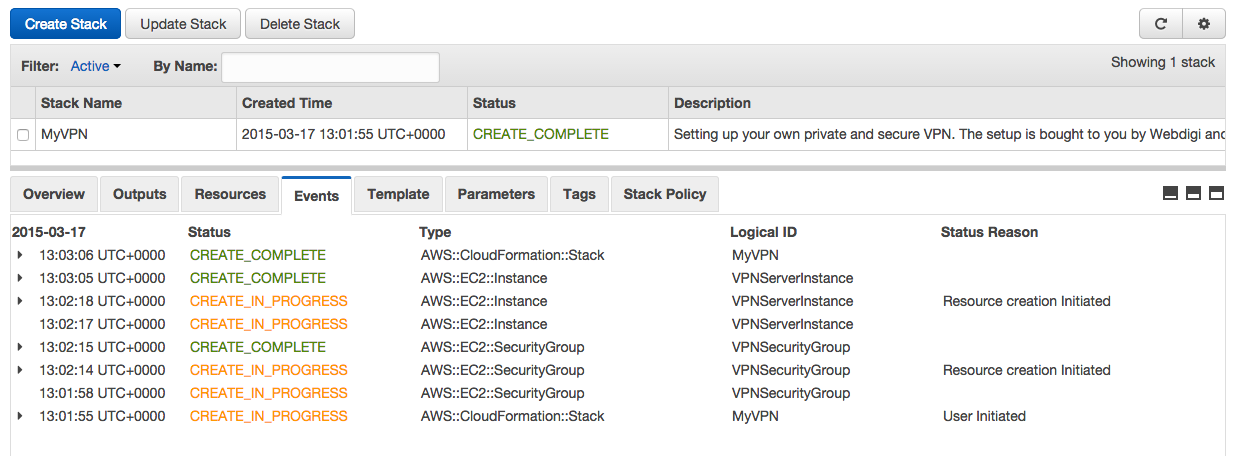Expand the 13:02:18 event row
Viewport: 1240px width, 456px height.
click(20, 301)
